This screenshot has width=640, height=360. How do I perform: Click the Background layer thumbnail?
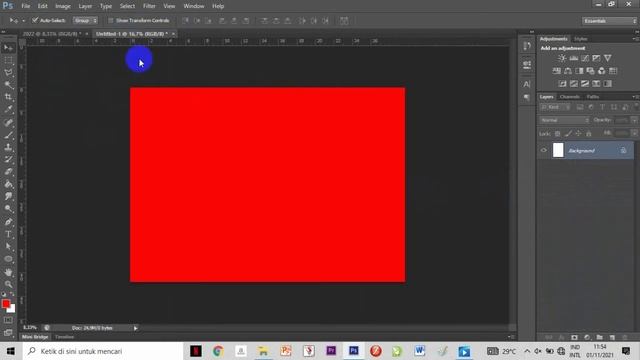point(558,150)
